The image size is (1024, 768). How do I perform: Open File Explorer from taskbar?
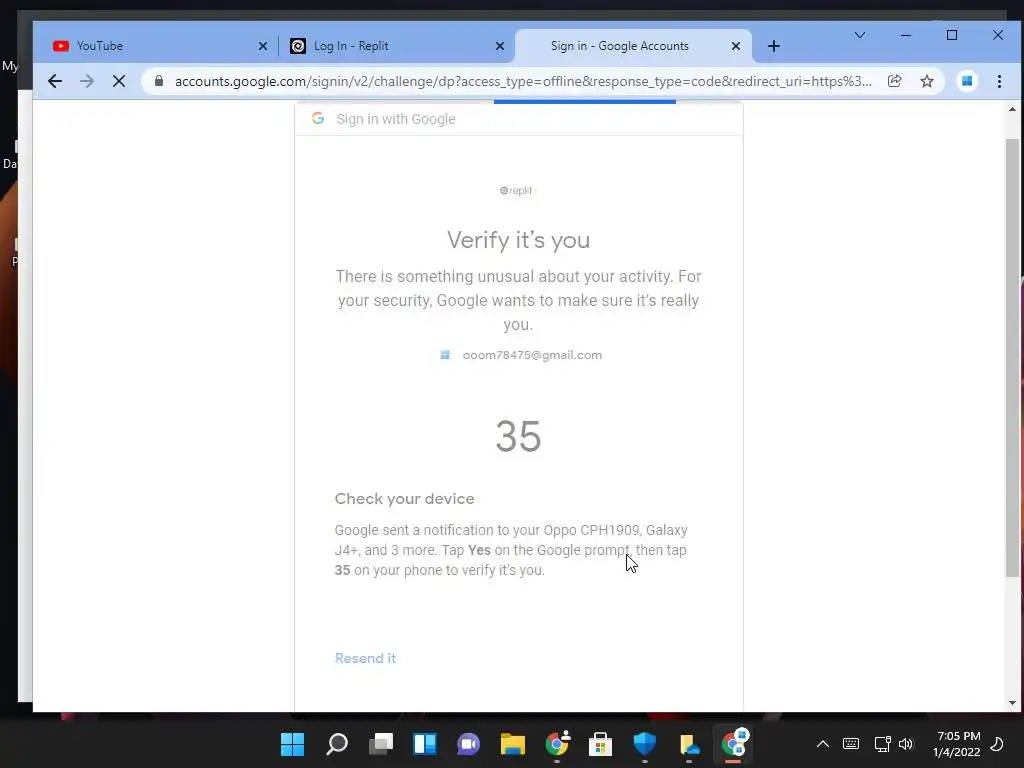(513, 744)
